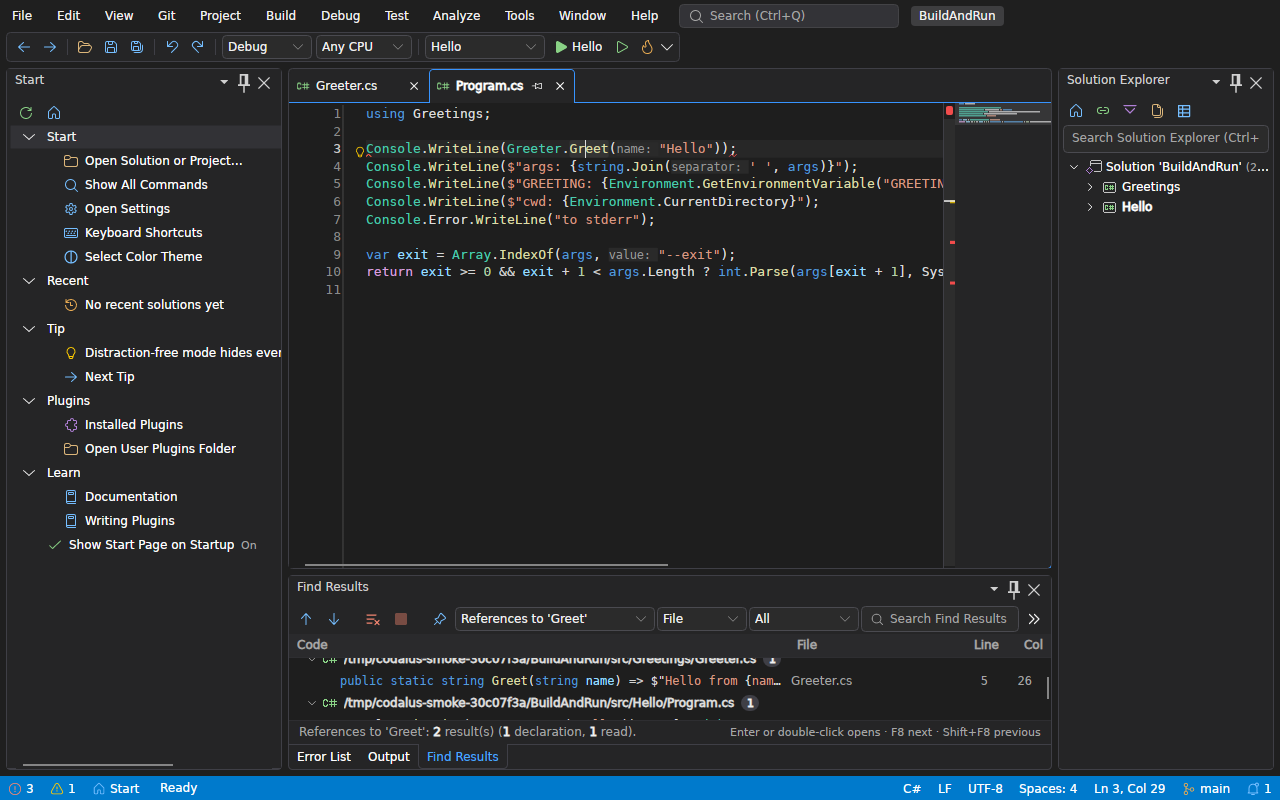Expand the Greetings project node
Screen dimensions: 1280x800
(x=1090, y=187)
